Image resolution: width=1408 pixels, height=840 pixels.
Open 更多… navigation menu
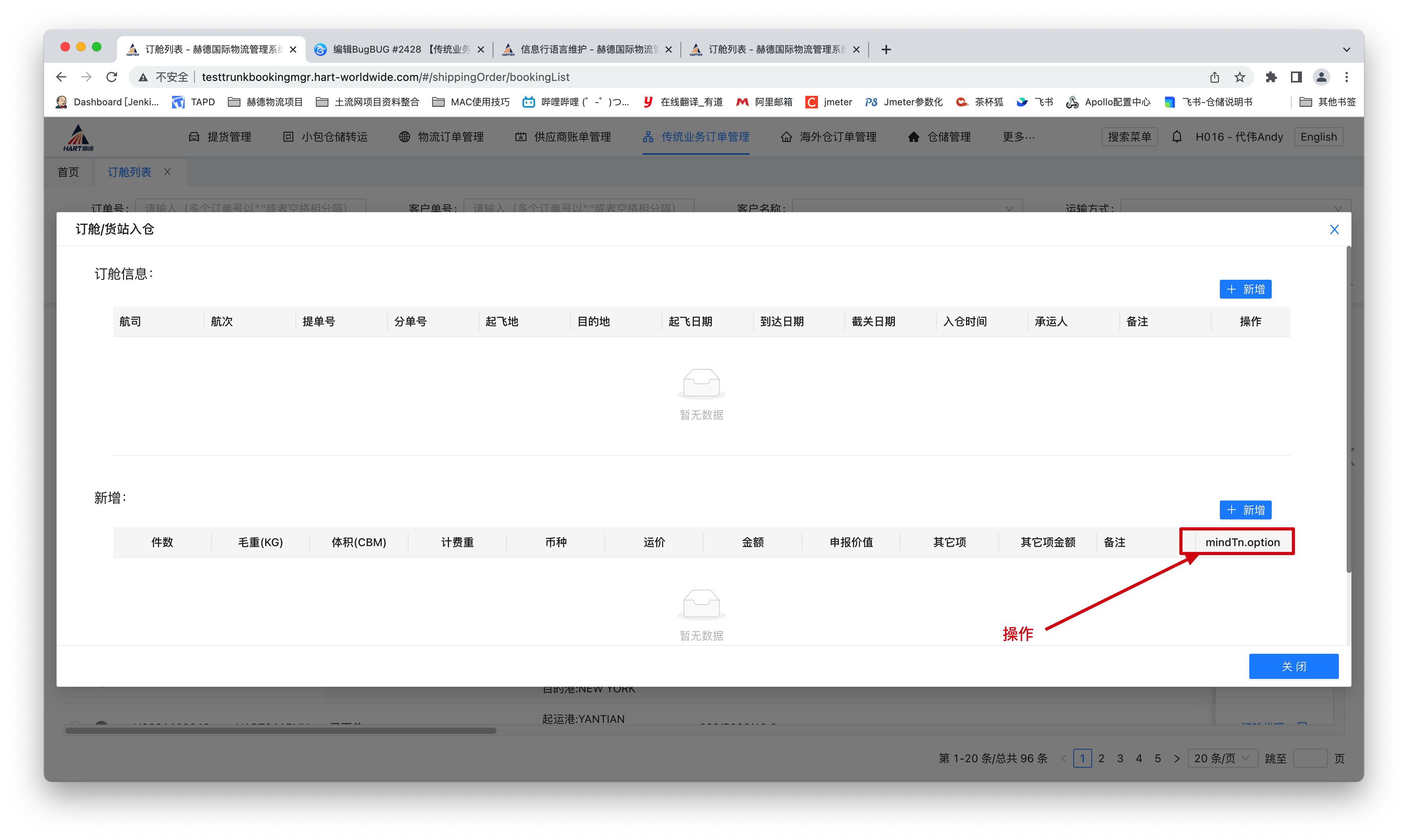[x=1018, y=137]
